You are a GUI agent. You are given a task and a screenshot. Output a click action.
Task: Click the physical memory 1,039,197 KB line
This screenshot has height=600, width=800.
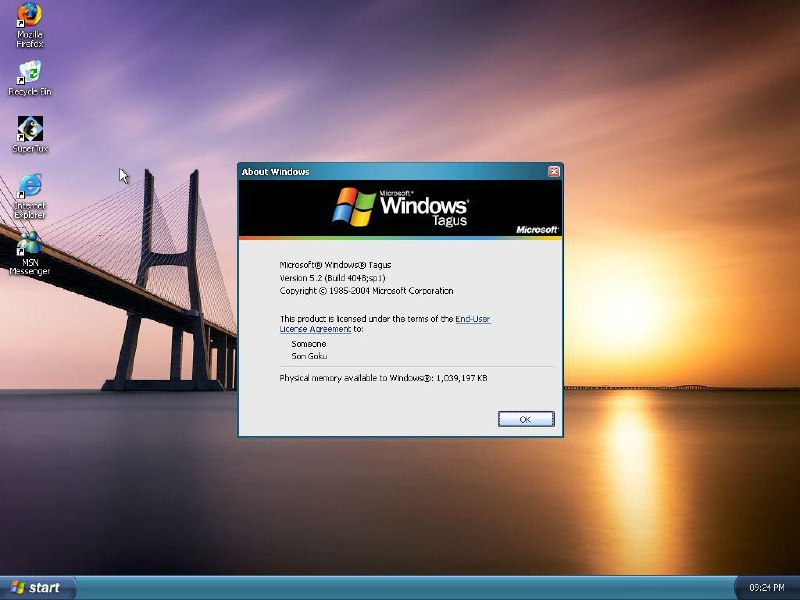pos(383,378)
